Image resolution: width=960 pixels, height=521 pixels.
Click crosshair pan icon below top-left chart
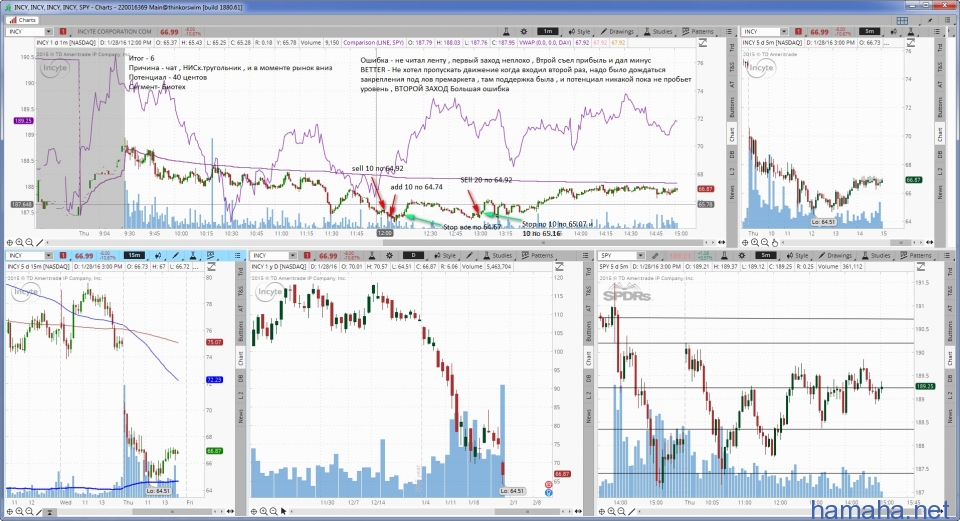10,242
